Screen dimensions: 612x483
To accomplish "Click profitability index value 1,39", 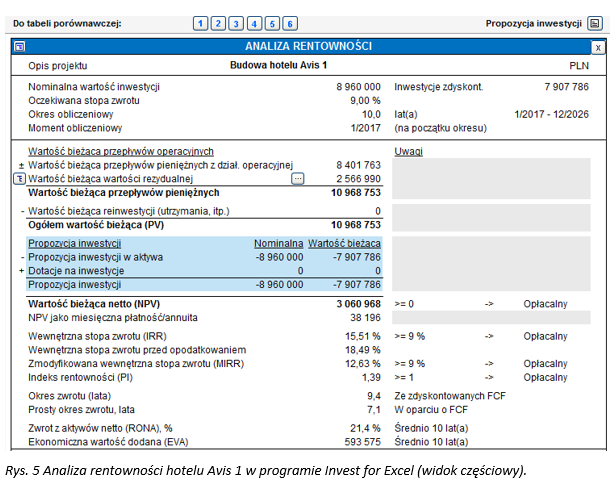I will pyautogui.click(x=371, y=377).
